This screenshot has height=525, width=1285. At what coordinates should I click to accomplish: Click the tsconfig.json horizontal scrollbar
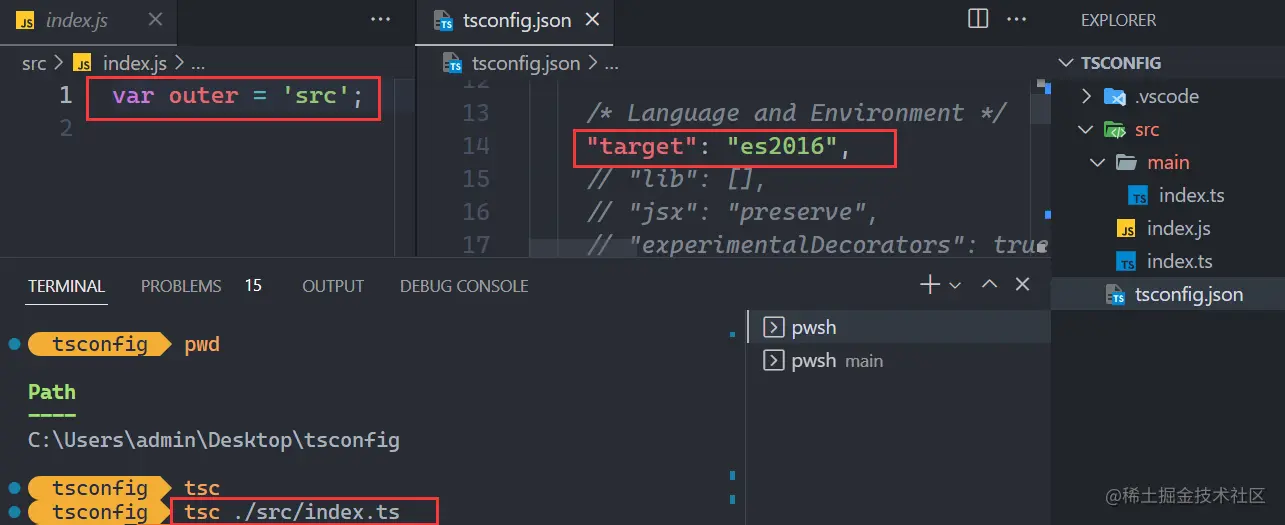point(582,247)
